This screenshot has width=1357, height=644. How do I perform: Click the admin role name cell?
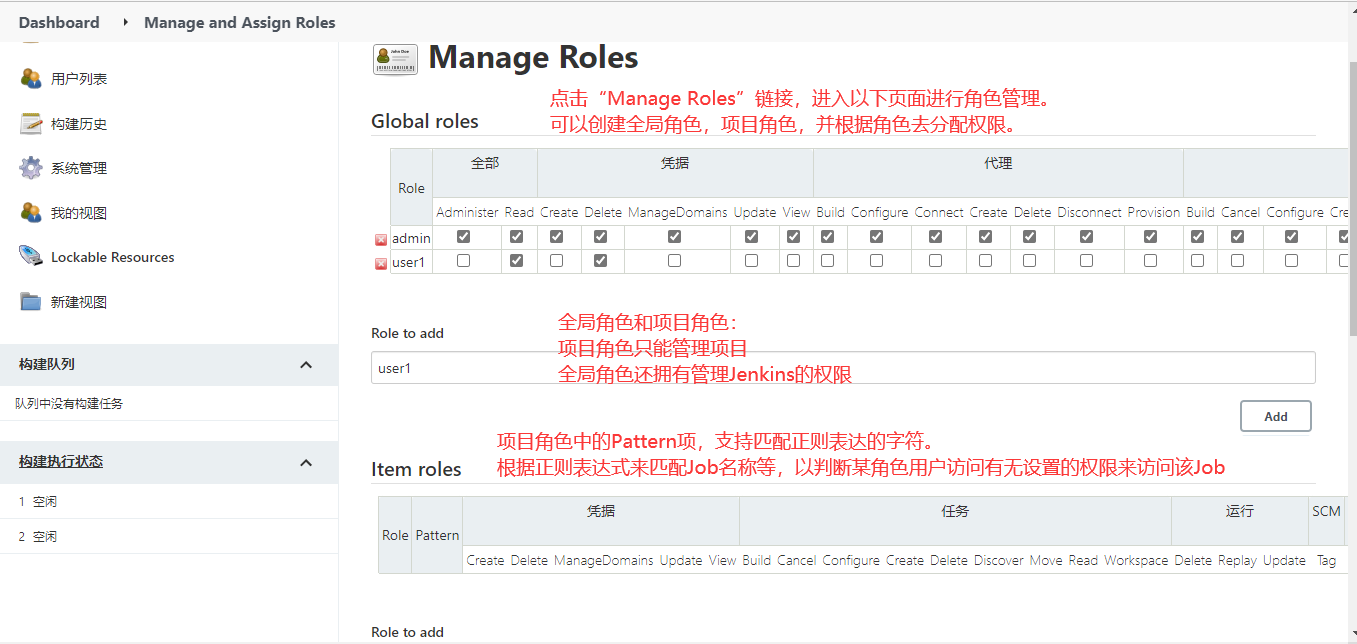pos(411,238)
